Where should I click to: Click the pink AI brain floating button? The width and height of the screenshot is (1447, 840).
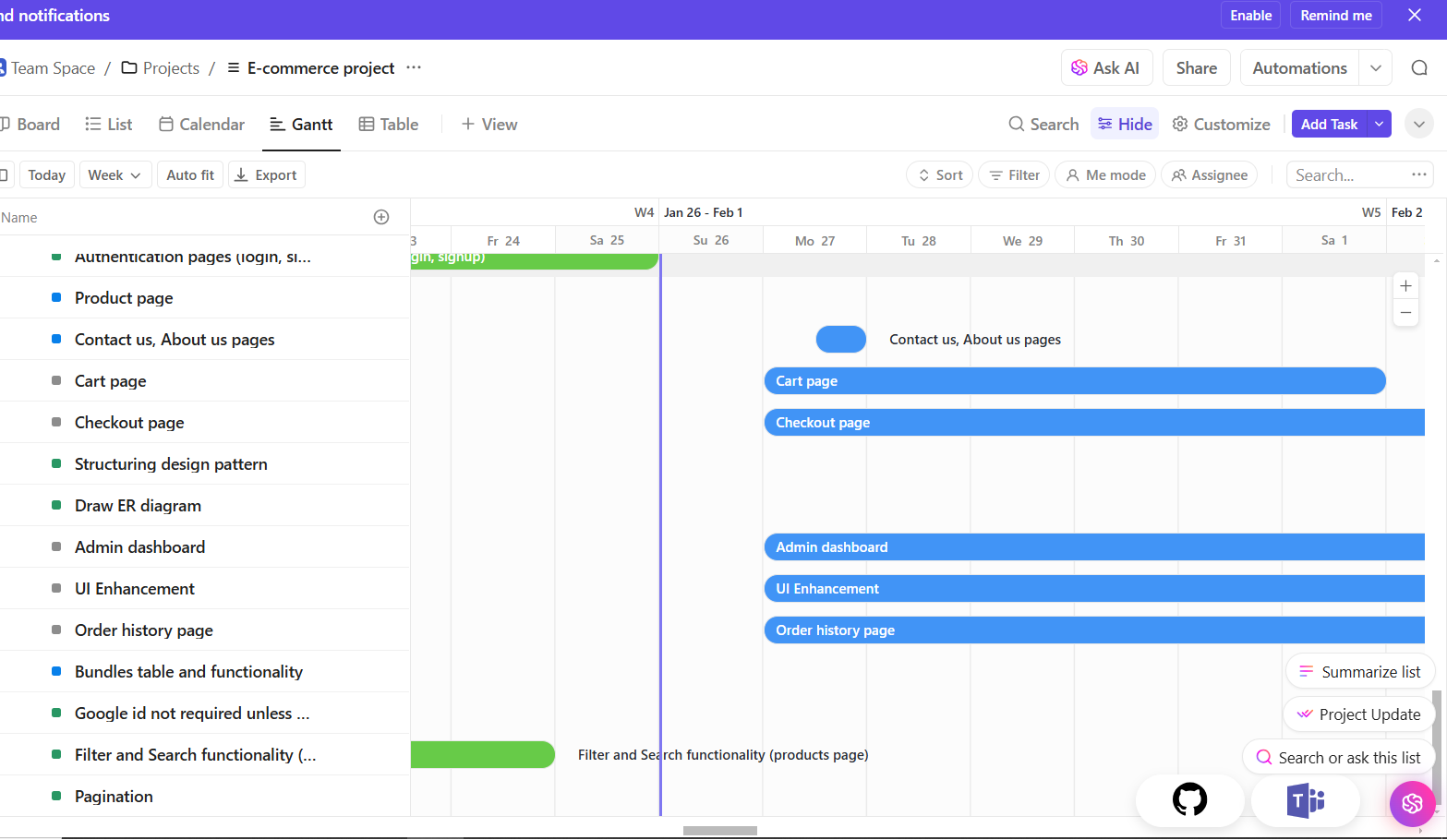click(x=1412, y=803)
